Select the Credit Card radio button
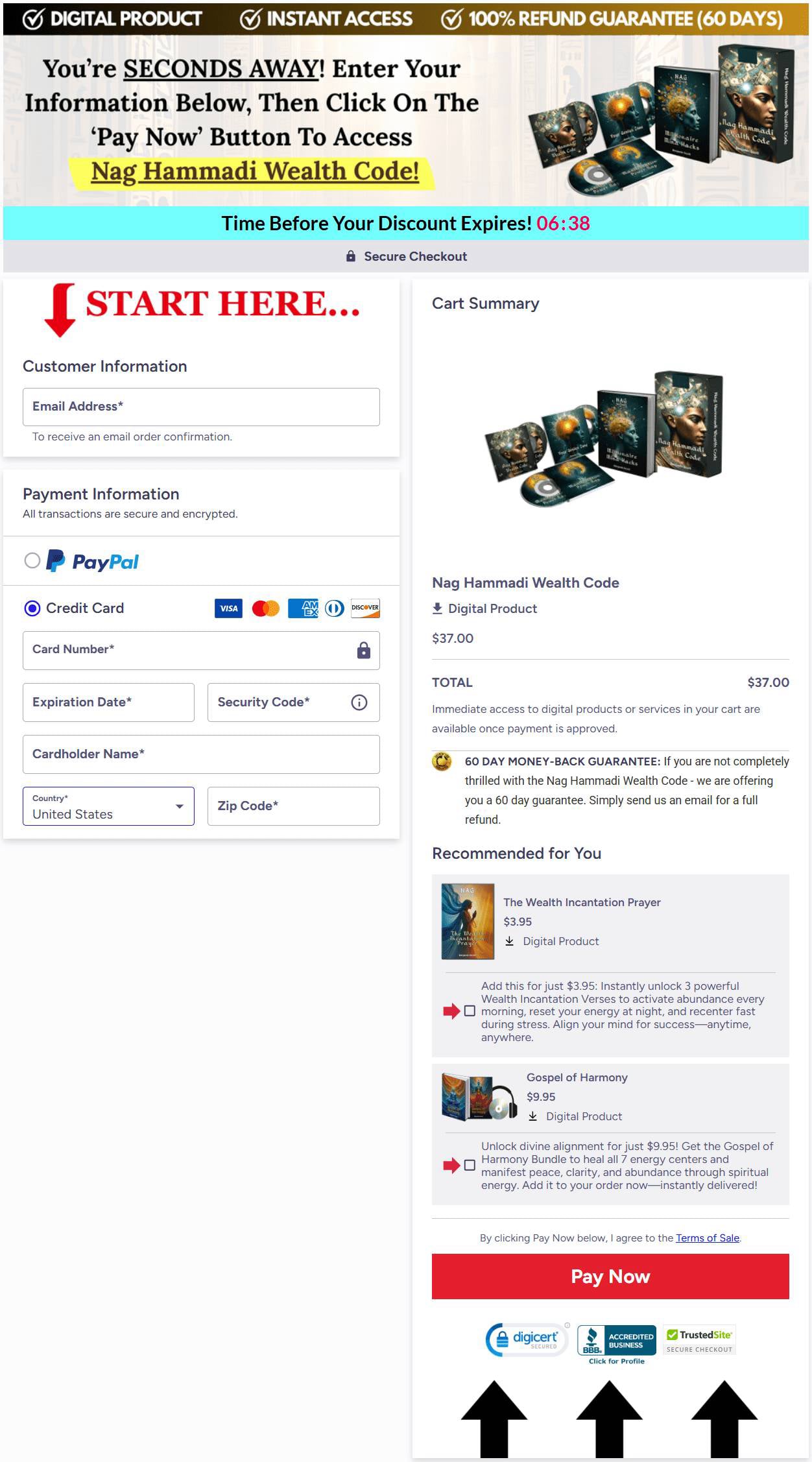Viewport: 812px width, 1462px height. (32, 608)
